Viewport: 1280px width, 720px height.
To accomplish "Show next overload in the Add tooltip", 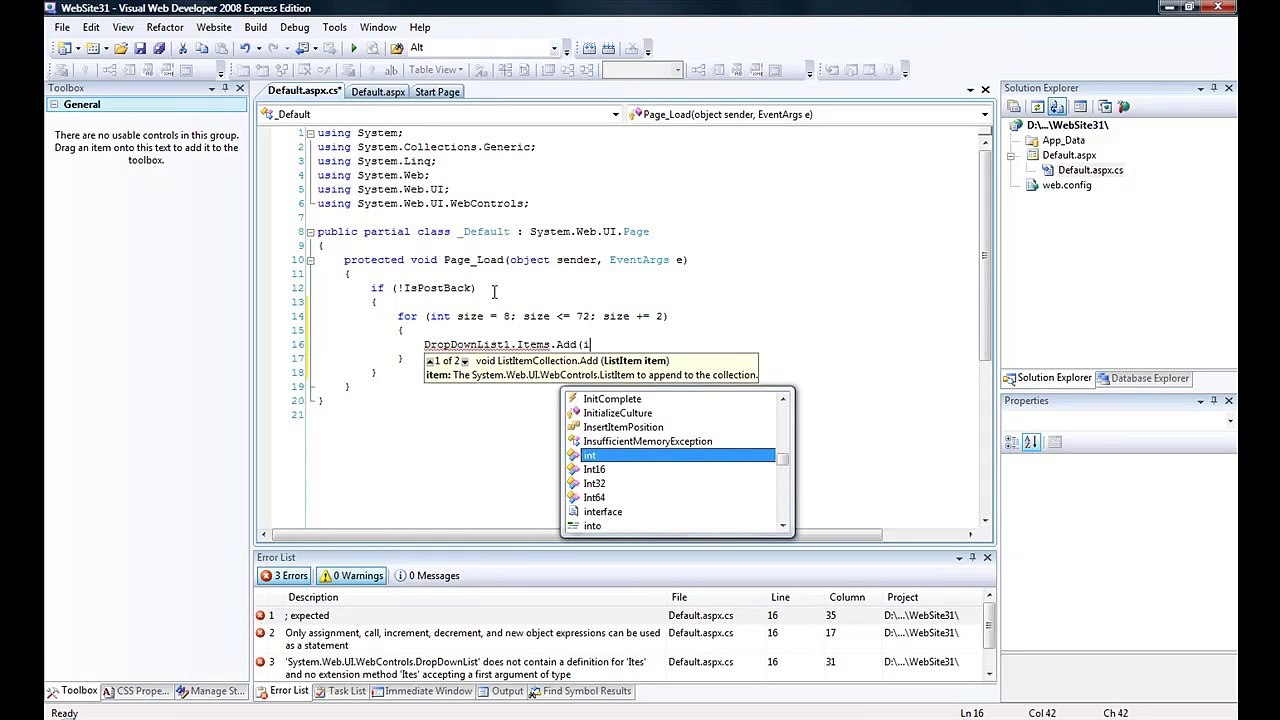I will click(x=464, y=362).
